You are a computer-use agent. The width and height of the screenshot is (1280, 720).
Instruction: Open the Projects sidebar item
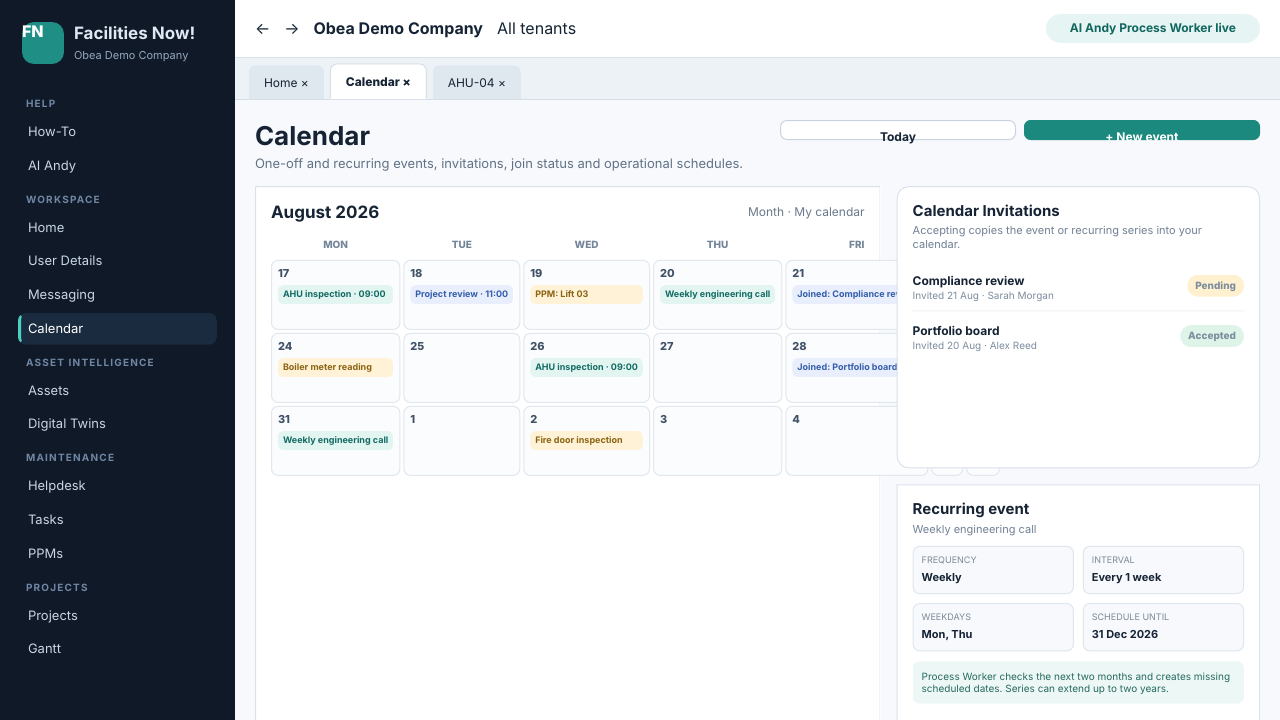[117, 616]
